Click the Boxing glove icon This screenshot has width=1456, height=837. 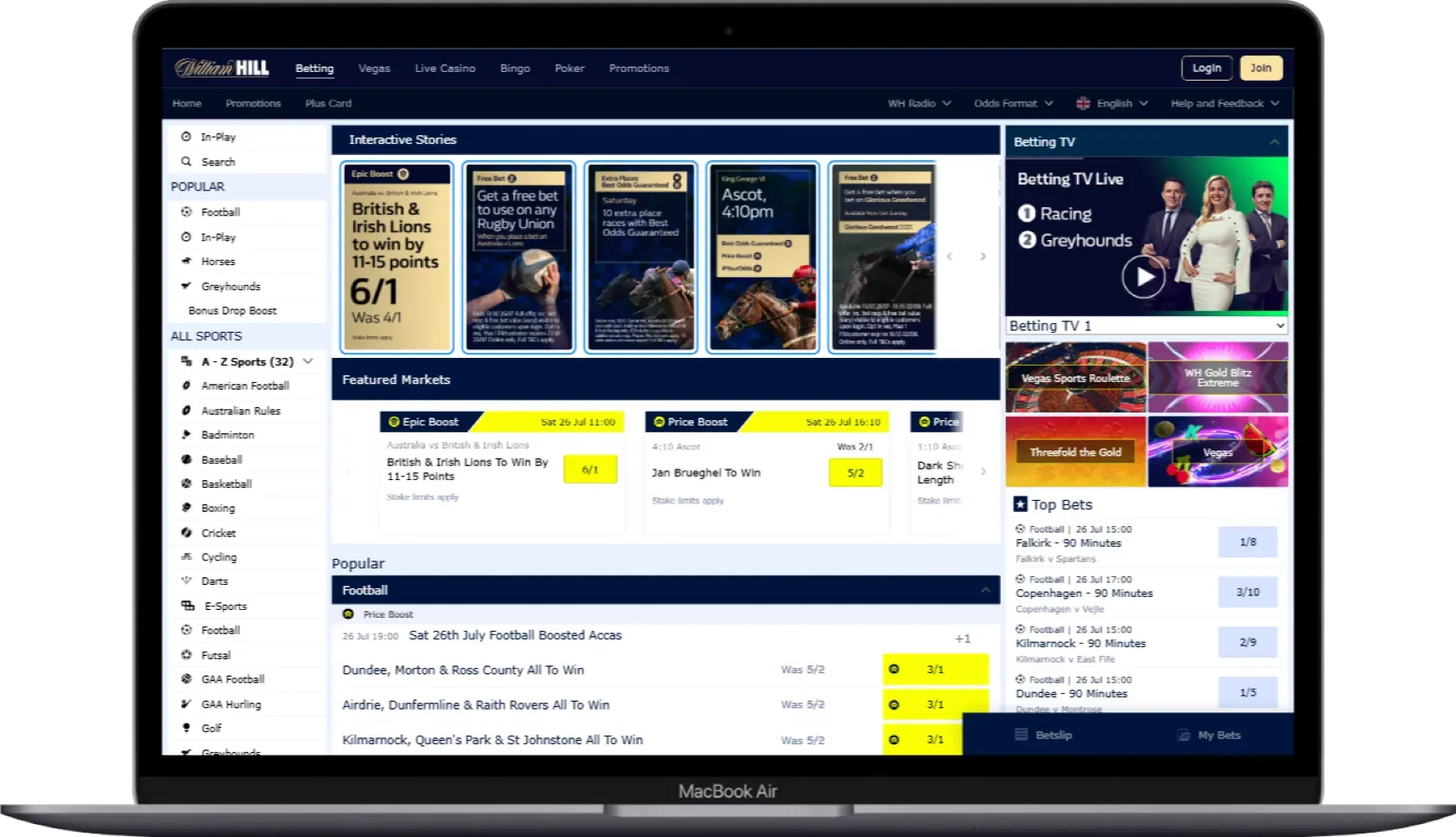185,508
